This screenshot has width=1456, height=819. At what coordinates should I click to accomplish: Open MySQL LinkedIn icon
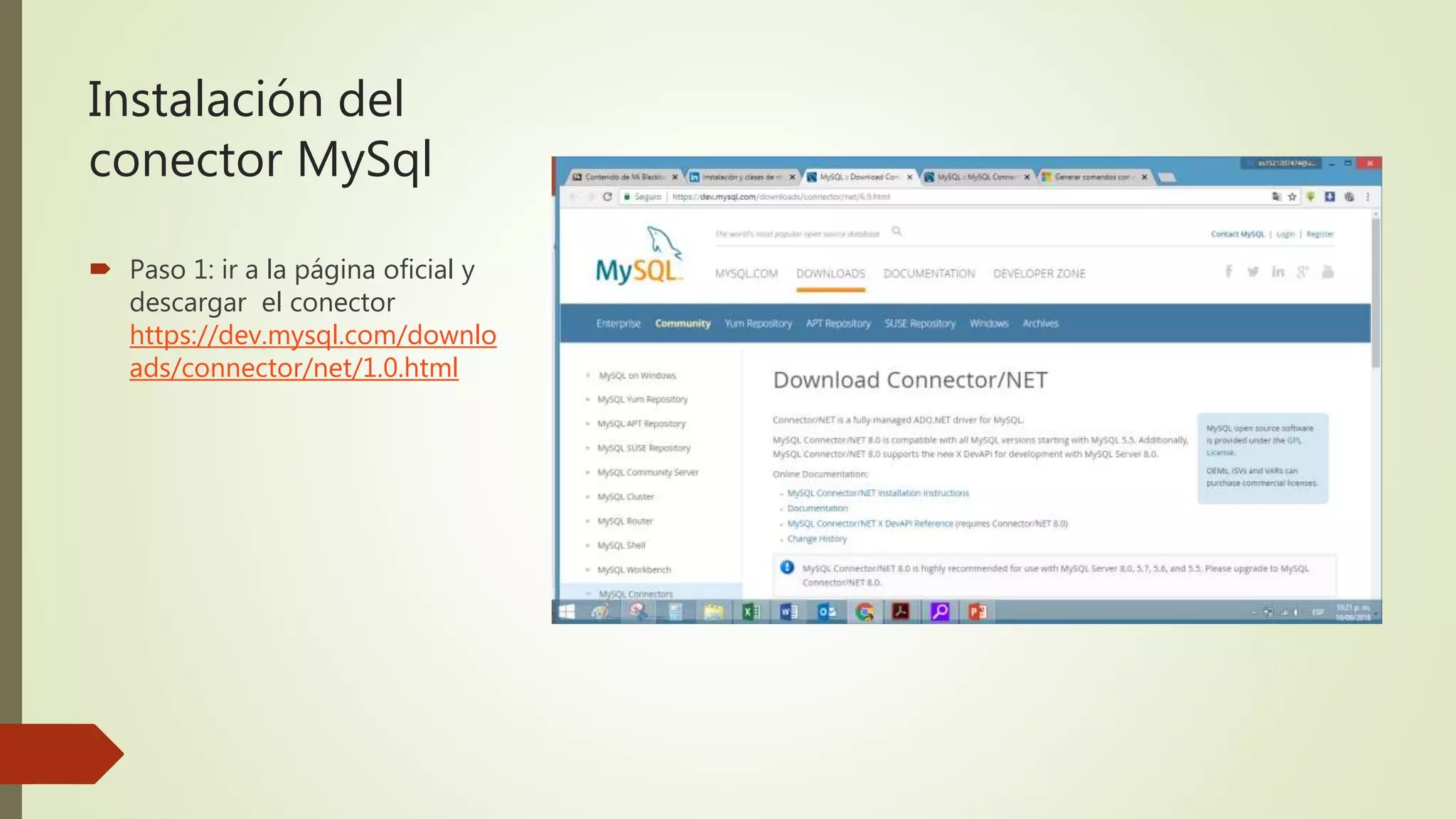click(1278, 272)
